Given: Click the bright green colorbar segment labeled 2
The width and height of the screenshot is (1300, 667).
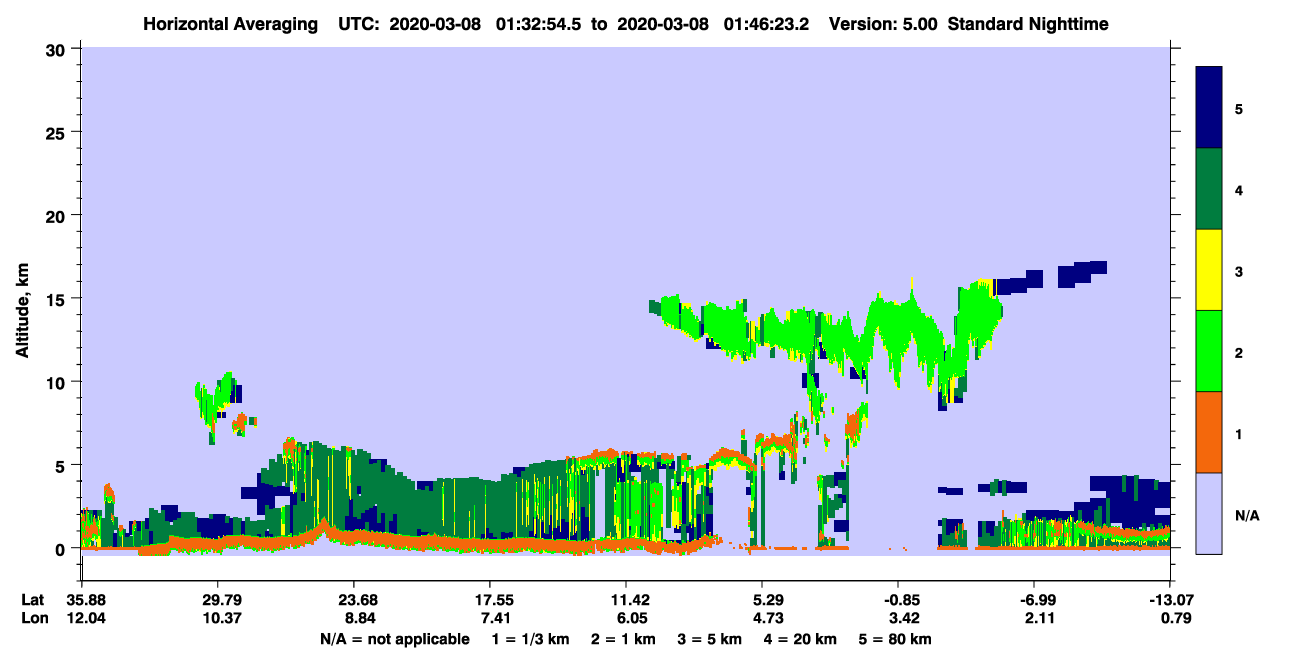Looking at the screenshot, I should (1210, 351).
